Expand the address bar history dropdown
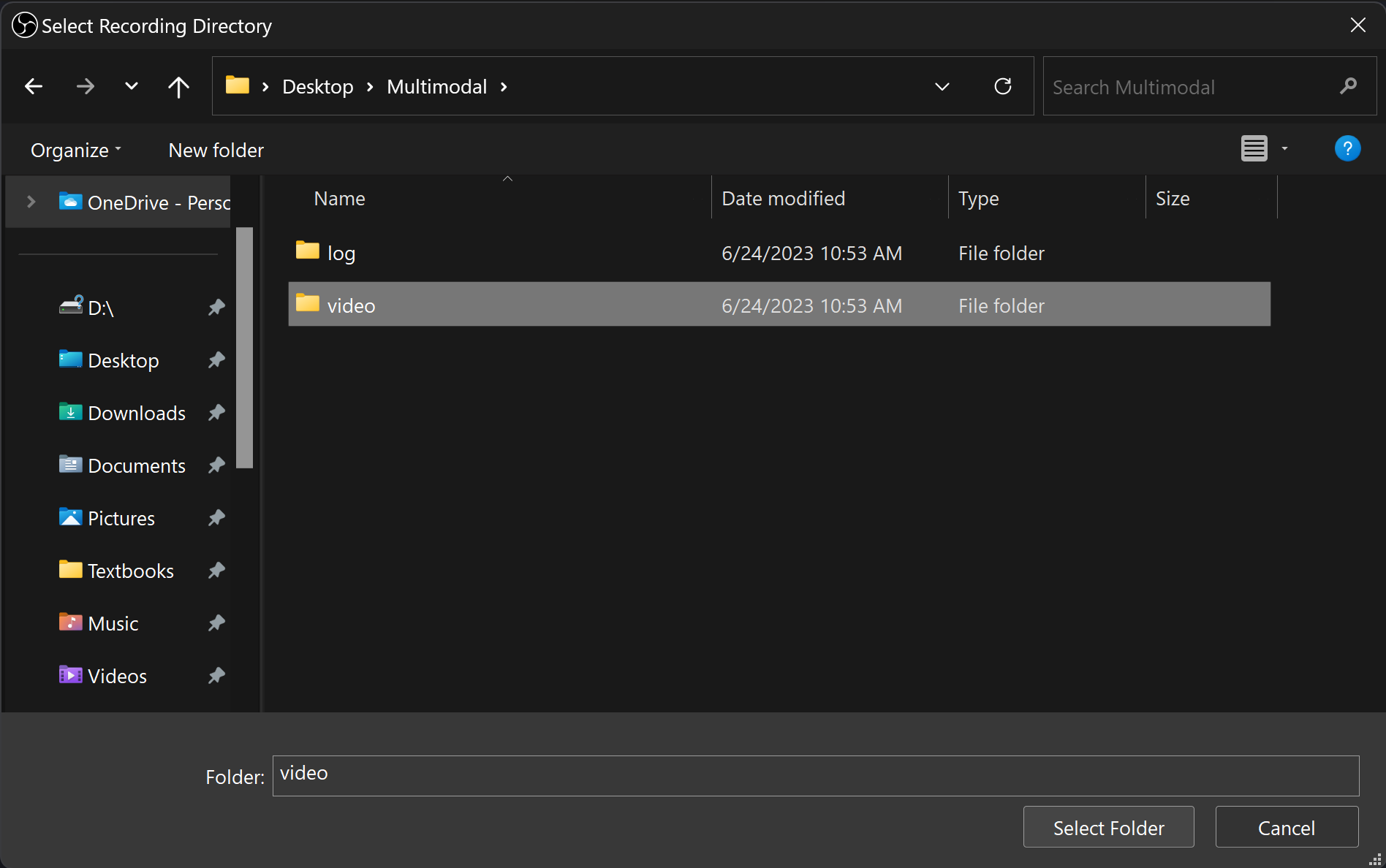This screenshot has width=1386, height=868. click(942, 87)
